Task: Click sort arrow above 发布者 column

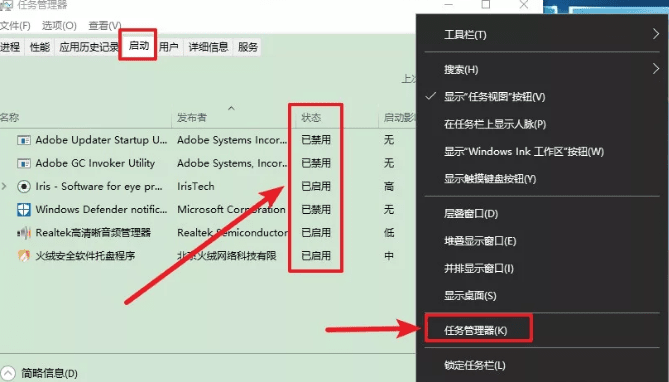Action: pyautogui.click(x=231, y=108)
